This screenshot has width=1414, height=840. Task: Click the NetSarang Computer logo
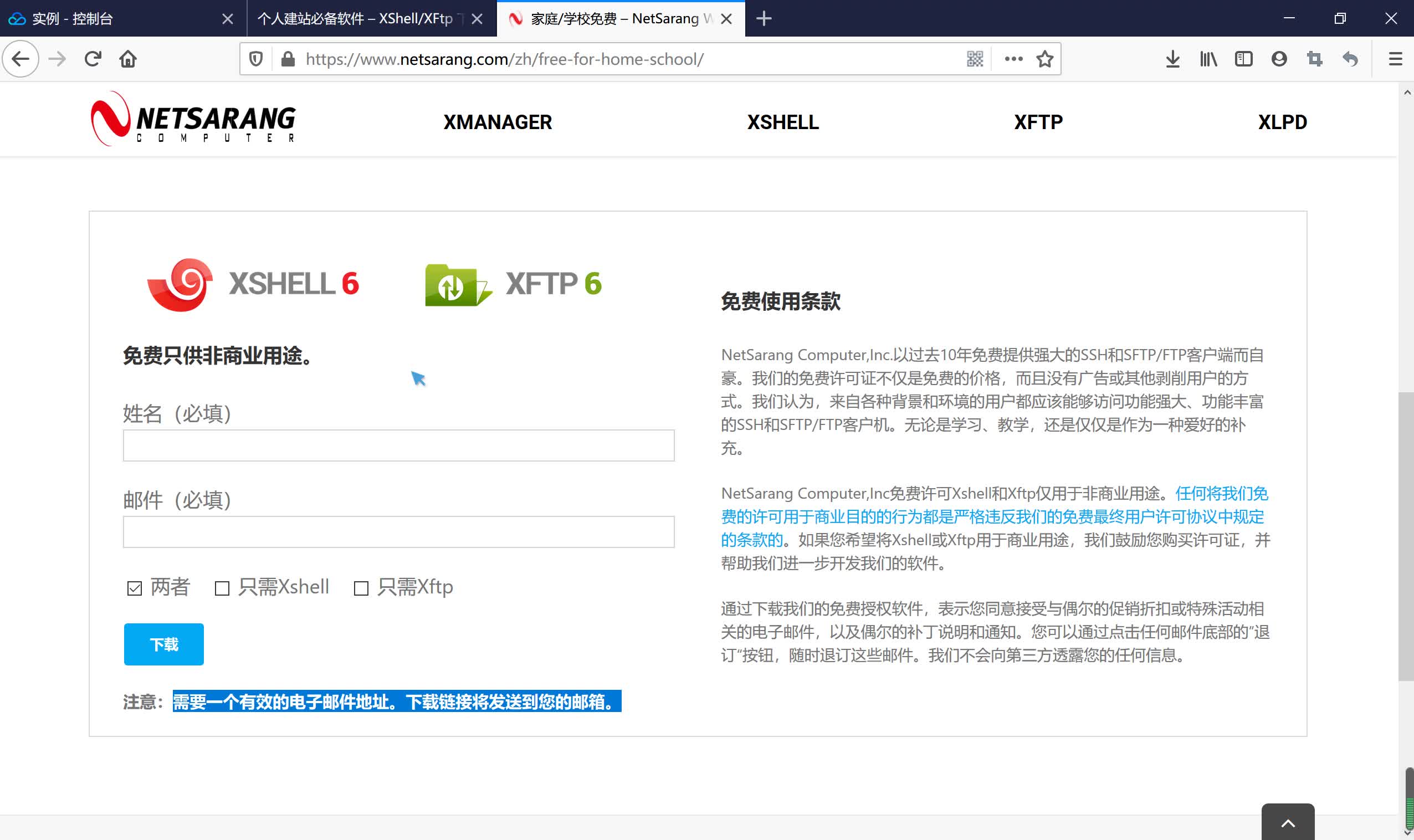tap(193, 119)
